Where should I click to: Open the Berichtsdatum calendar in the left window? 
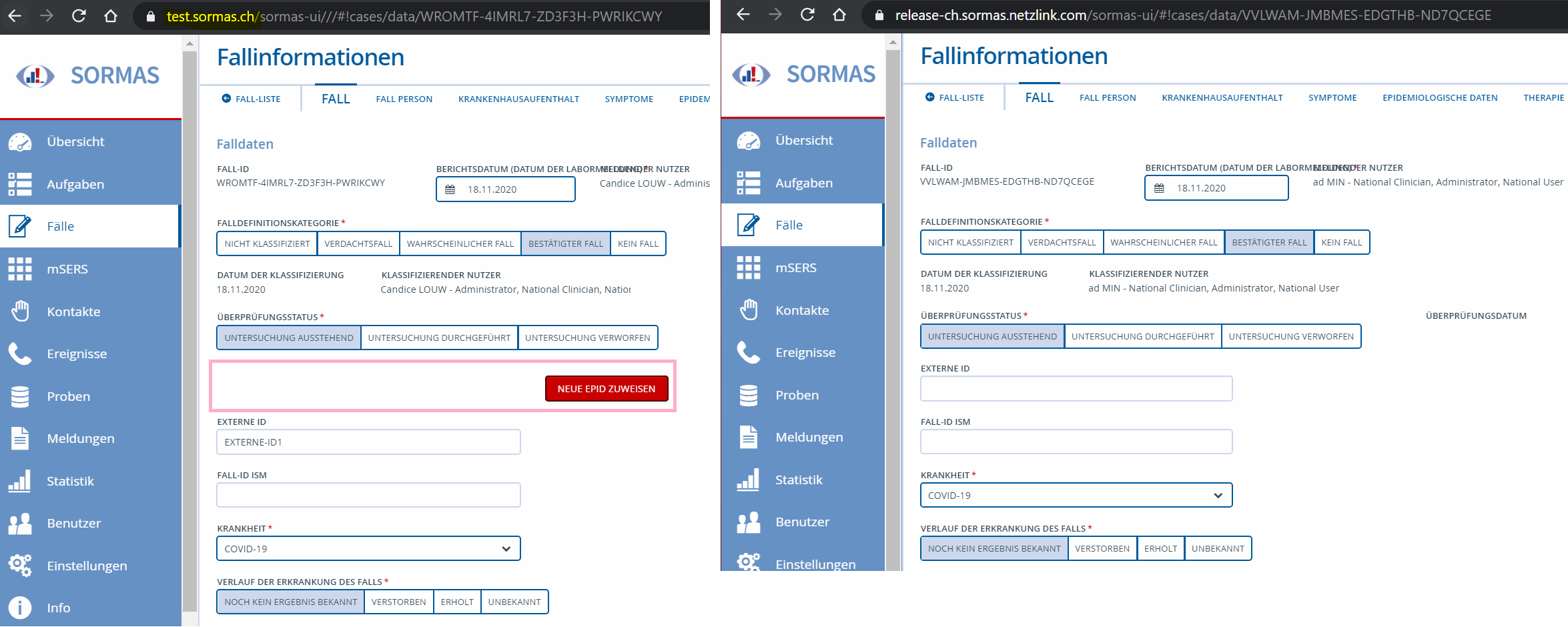coord(450,189)
